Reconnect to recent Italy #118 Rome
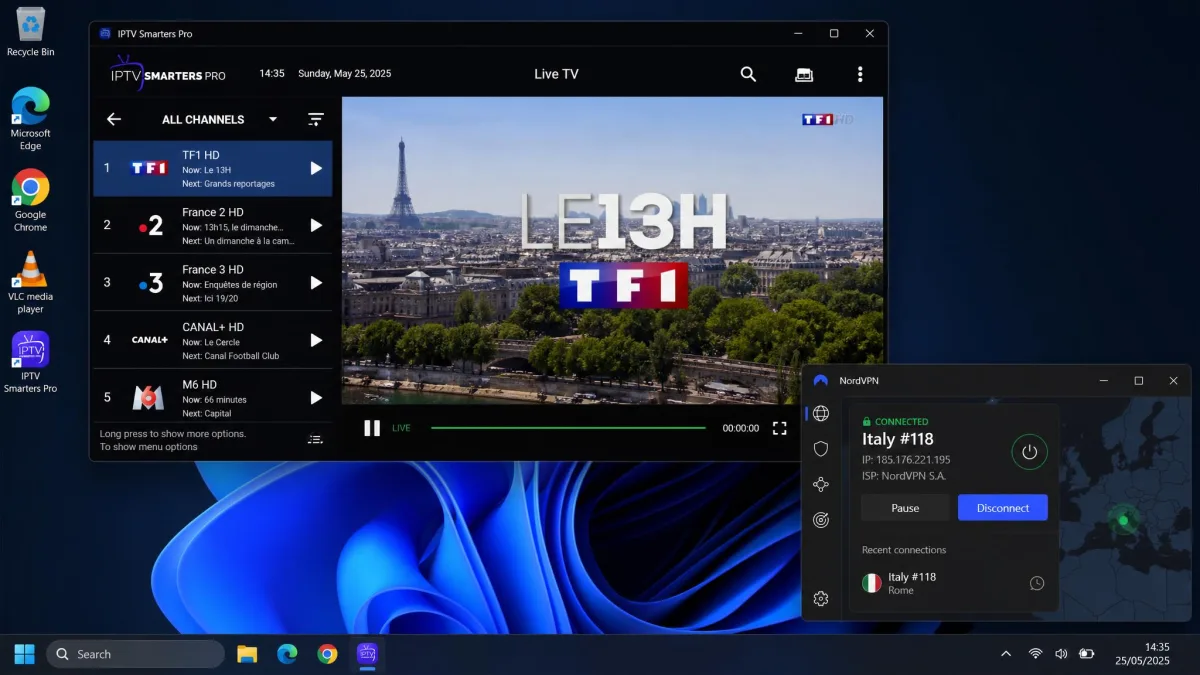Image resolution: width=1200 pixels, height=675 pixels. pos(954,583)
